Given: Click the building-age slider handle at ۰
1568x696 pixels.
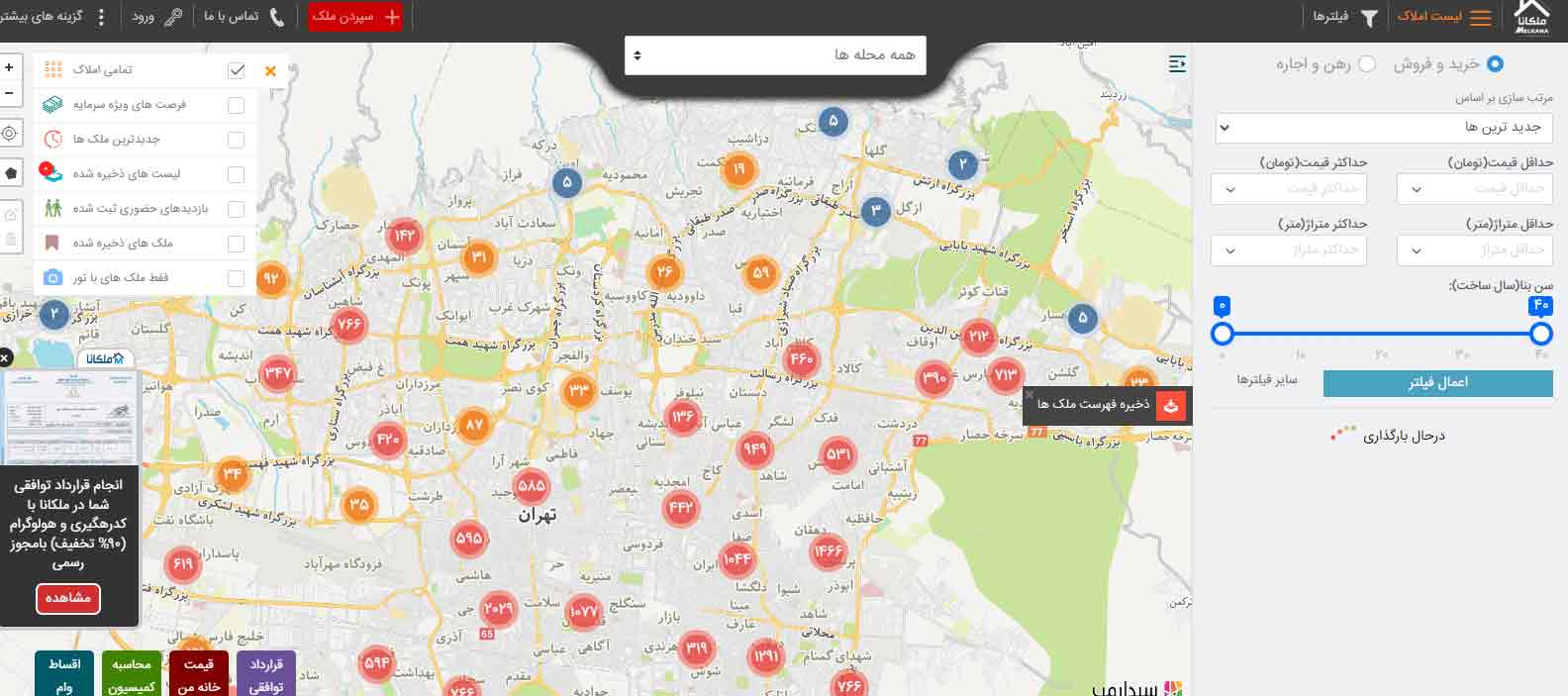Looking at the screenshot, I should pos(1223,334).
